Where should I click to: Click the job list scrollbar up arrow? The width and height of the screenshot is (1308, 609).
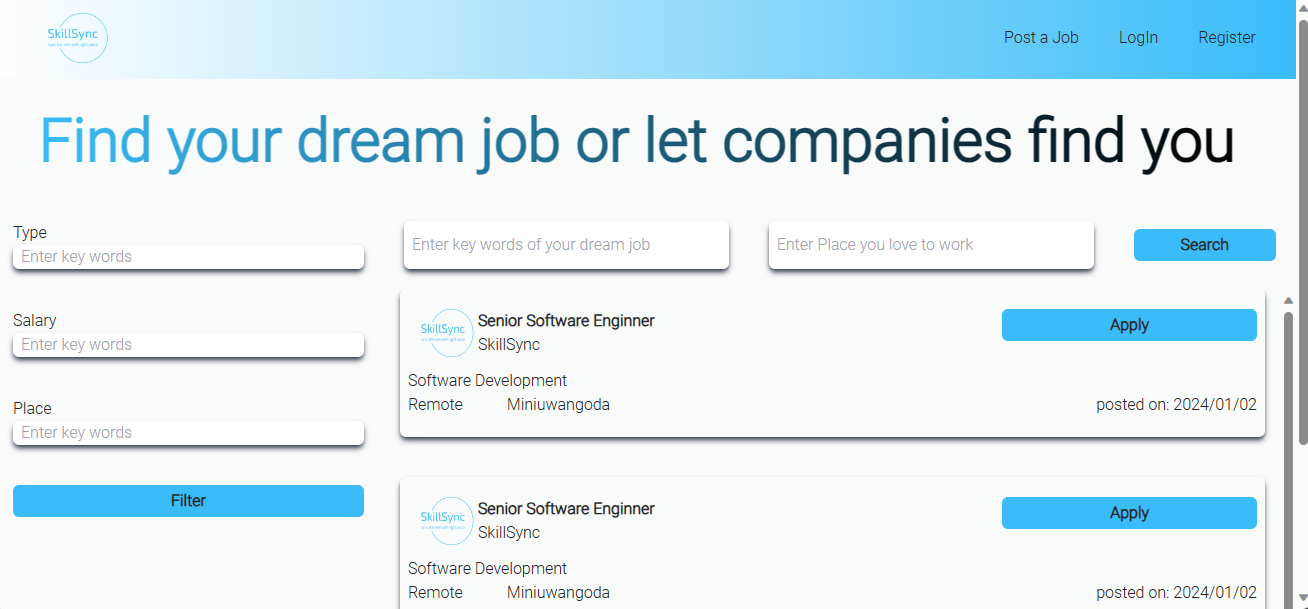pyautogui.click(x=1288, y=300)
